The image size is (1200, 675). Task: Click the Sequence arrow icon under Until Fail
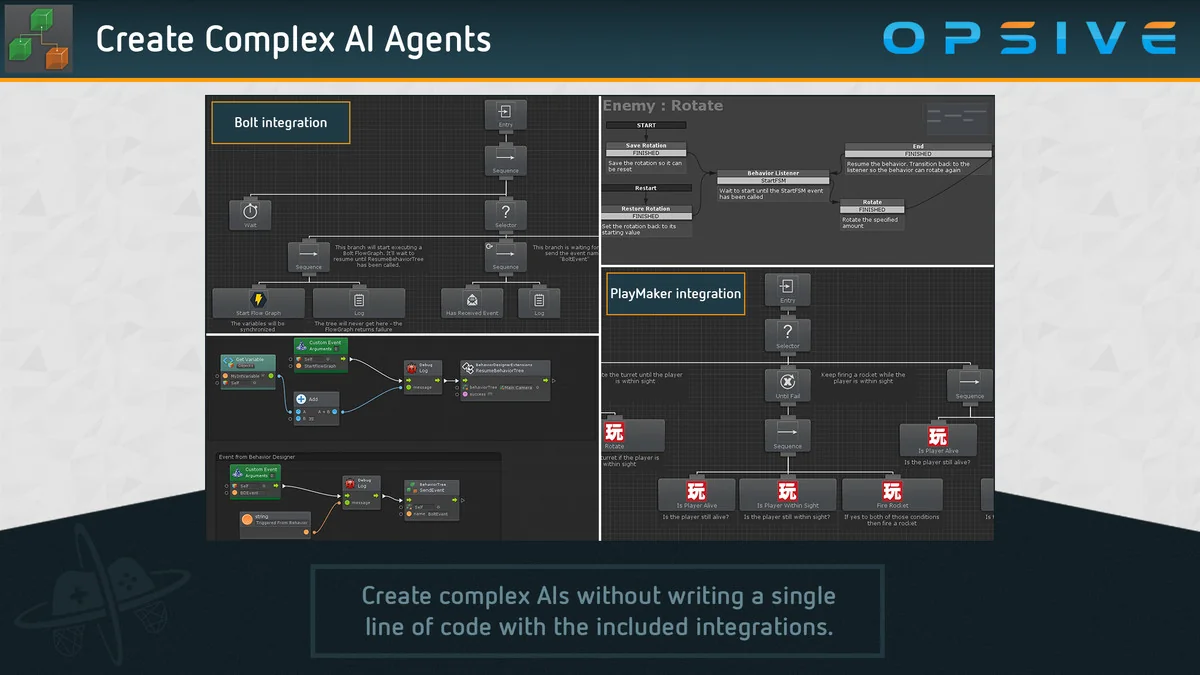786,430
